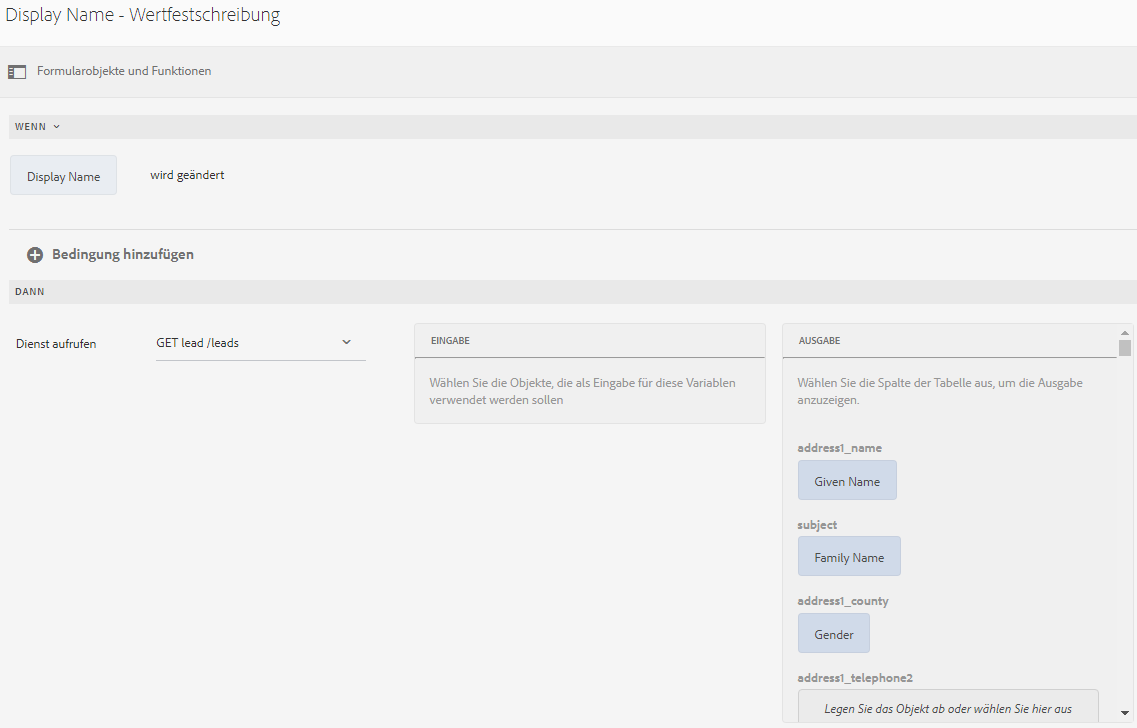This screenshot has width=1137, height=728.
Task: Select the Display Name object chip
Action: [63, 176]
